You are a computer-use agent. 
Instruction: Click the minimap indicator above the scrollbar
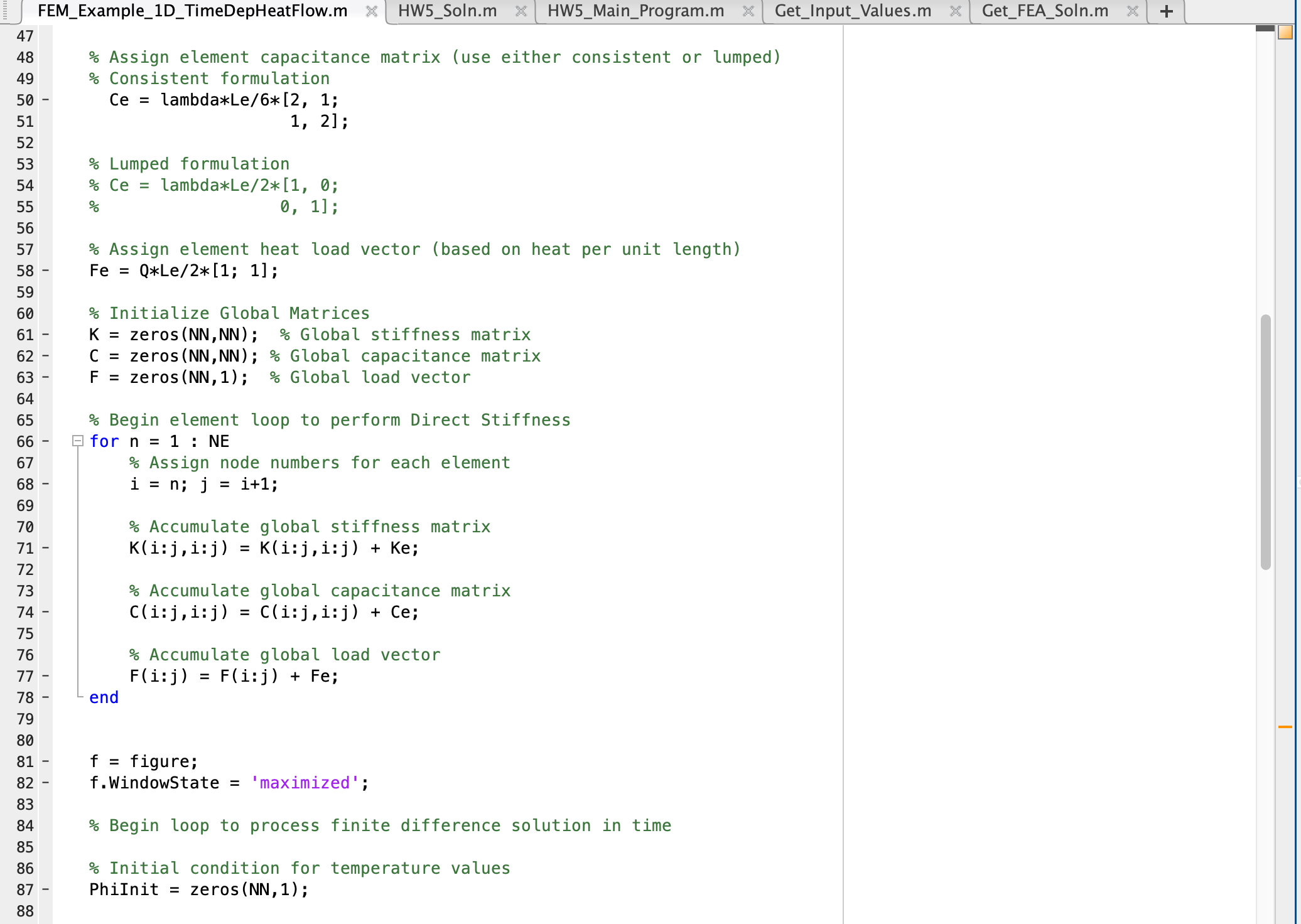1265,28
